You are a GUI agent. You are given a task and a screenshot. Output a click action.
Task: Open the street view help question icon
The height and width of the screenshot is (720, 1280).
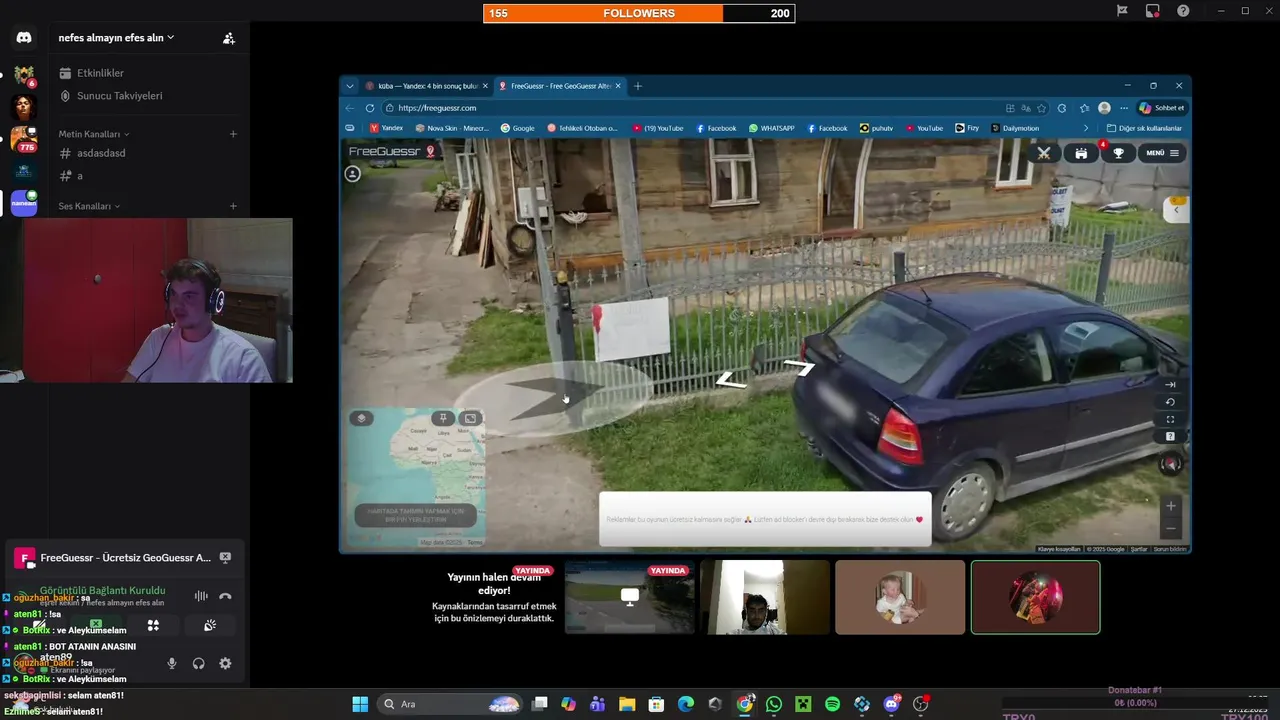[x=1171, y=436]
